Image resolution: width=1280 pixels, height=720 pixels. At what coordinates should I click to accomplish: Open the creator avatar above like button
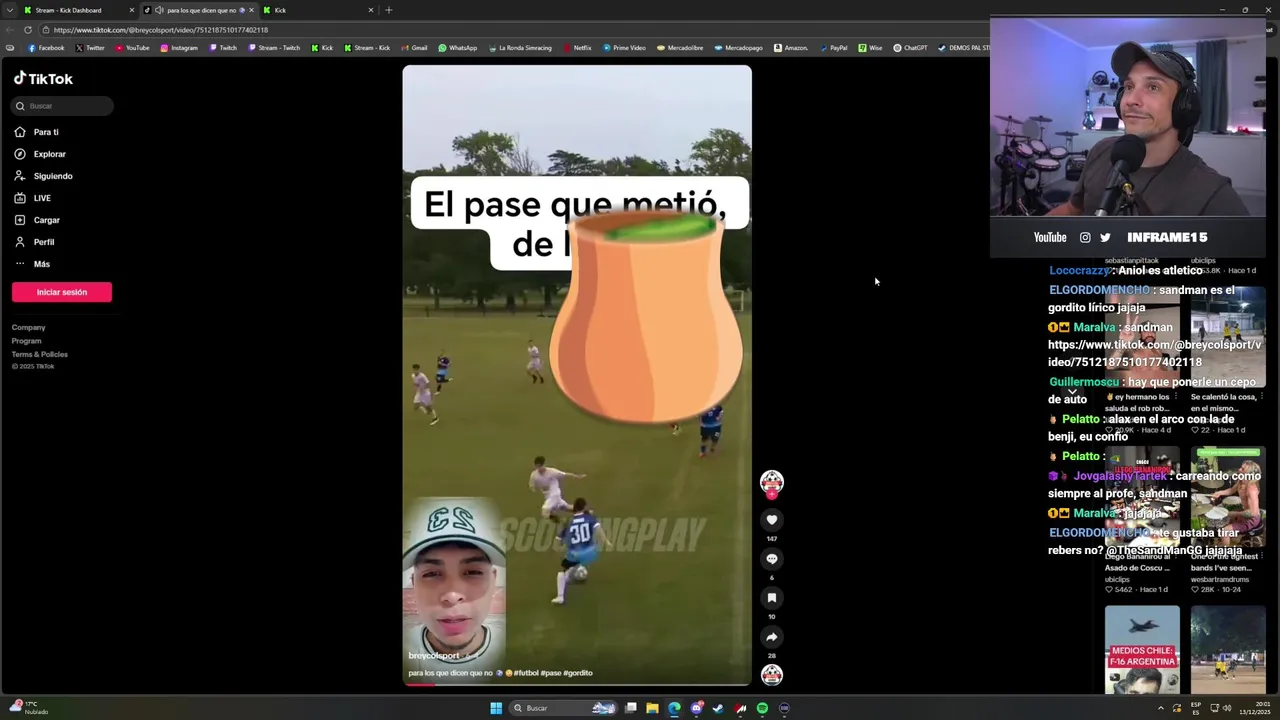point(771,483)
